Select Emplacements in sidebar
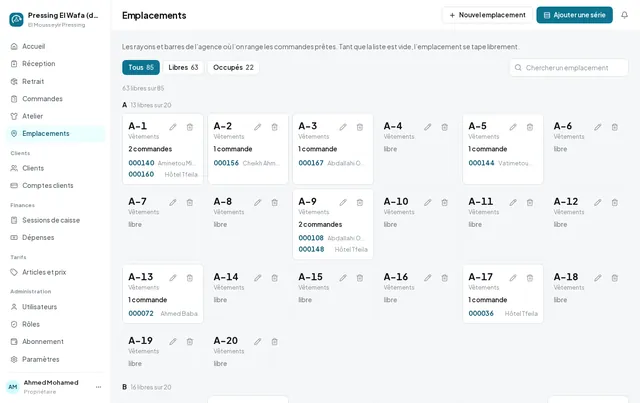This screenshot has width=640, height=403. pyautogui.click(x=55, y=134)
